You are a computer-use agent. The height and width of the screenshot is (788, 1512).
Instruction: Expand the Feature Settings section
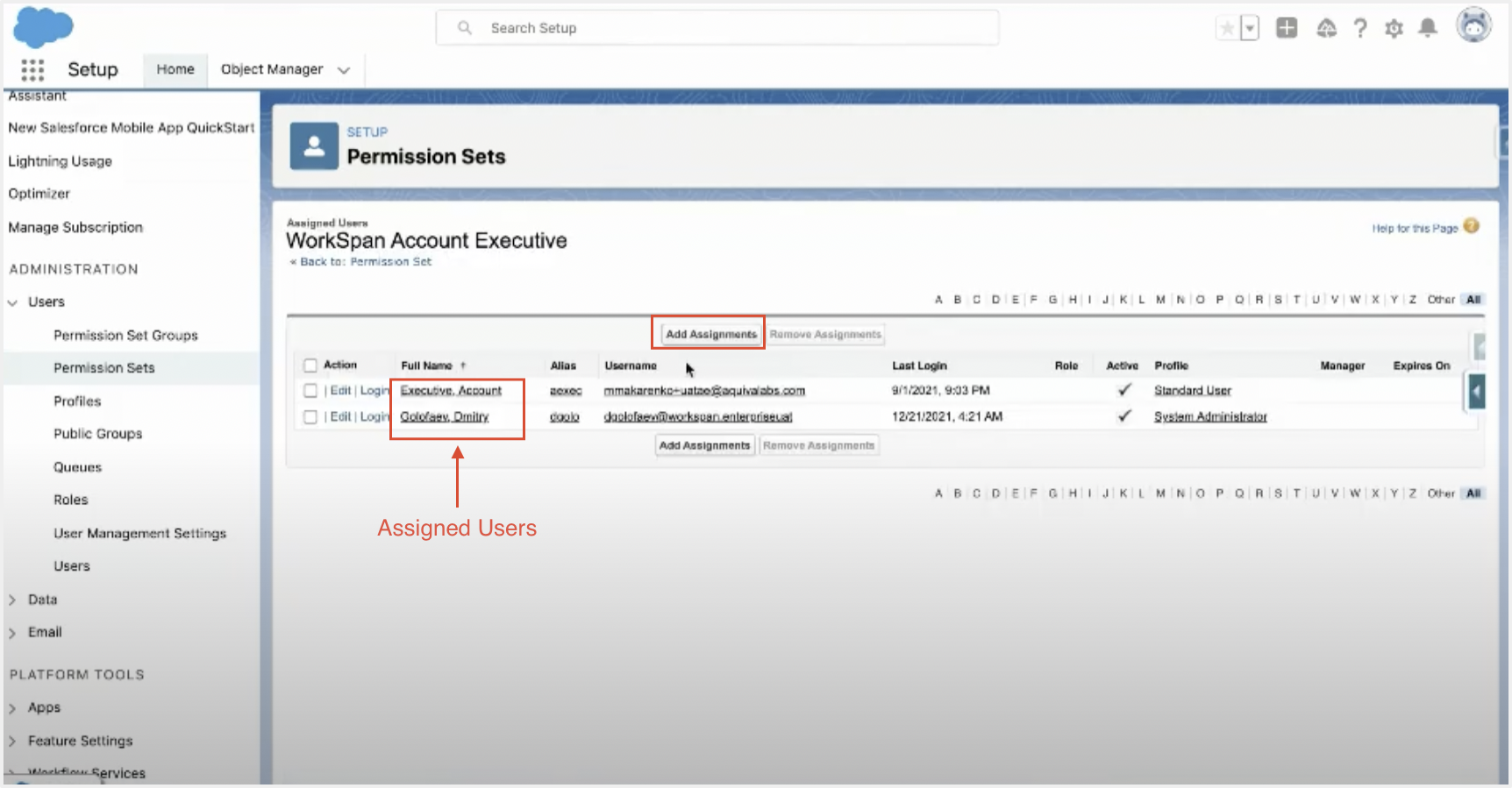point(12,742)
